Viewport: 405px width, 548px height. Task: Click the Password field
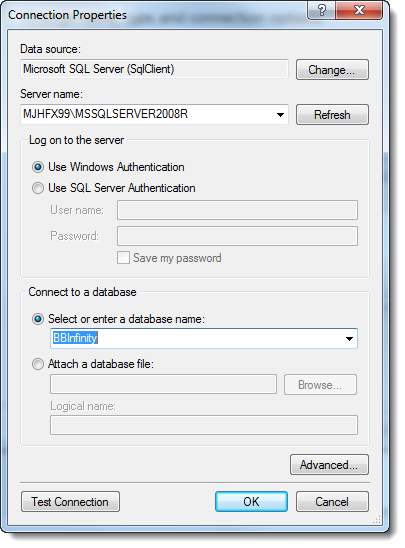click(x=237, y=236)
